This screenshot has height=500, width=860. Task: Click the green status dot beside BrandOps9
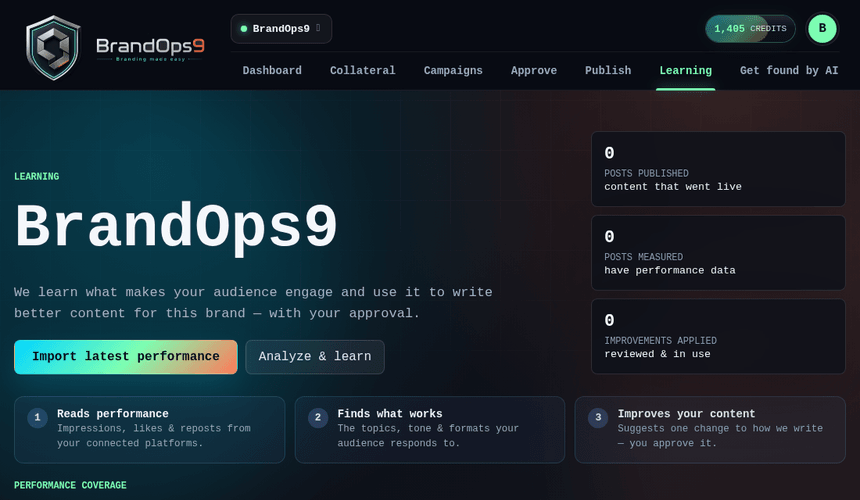tap(244, 29)
